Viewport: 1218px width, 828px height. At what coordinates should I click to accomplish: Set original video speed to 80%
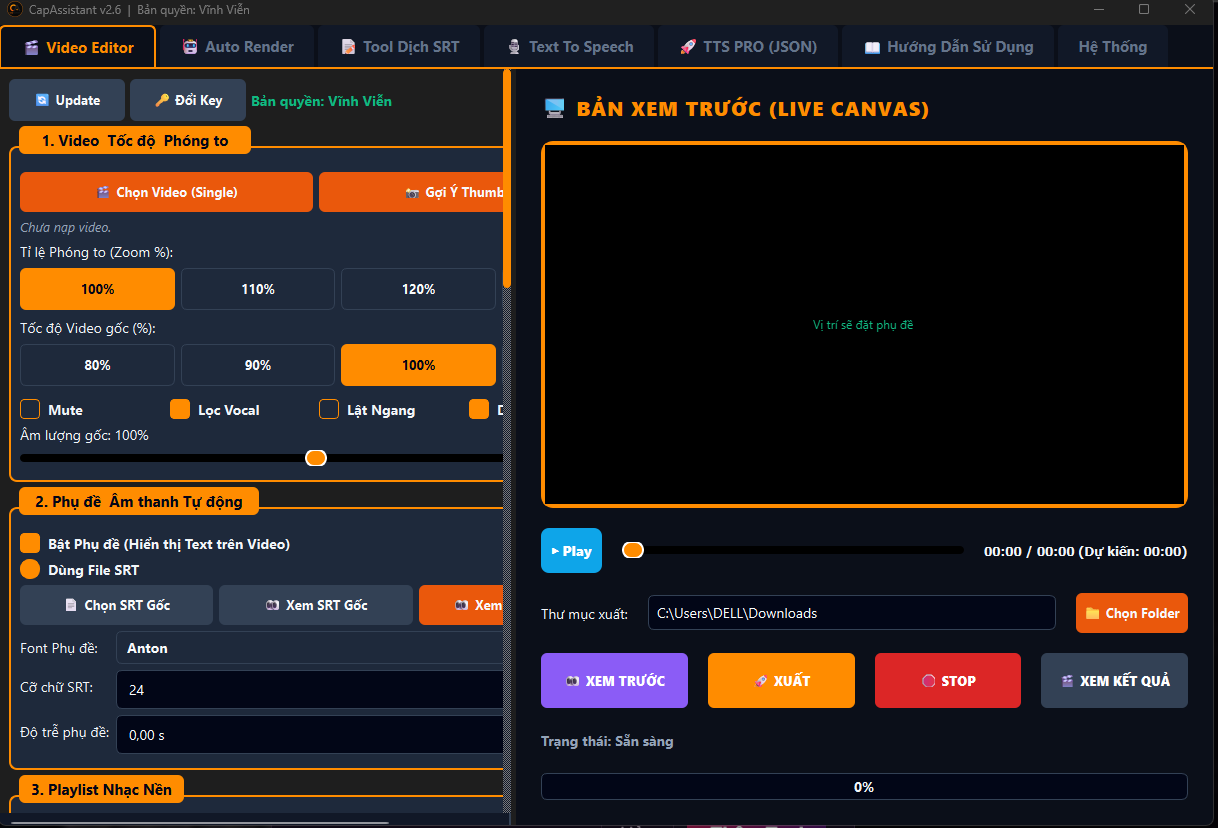[x=98, y=365]
